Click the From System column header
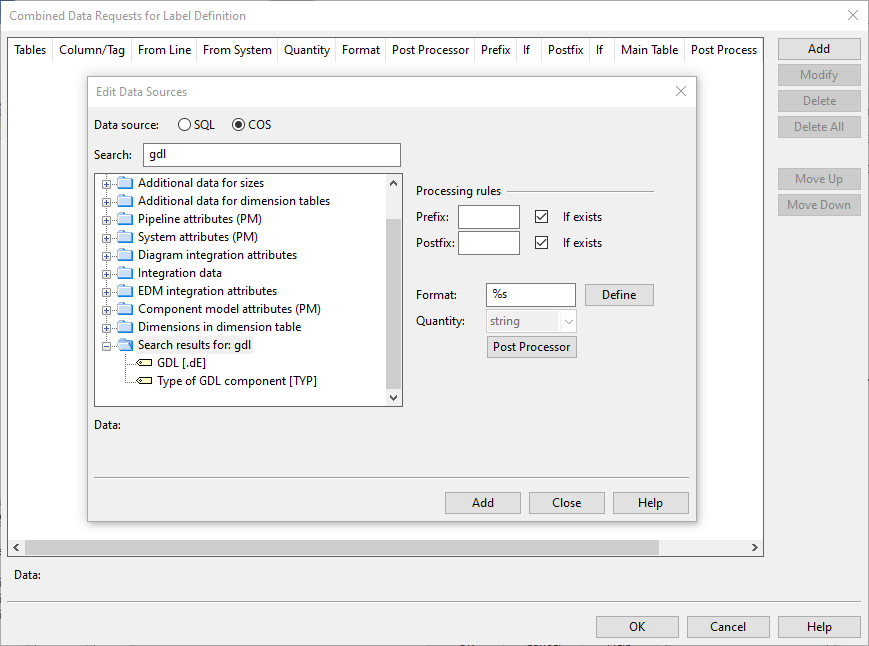Viewport: 869px width, 646px height. coord(237,50)
